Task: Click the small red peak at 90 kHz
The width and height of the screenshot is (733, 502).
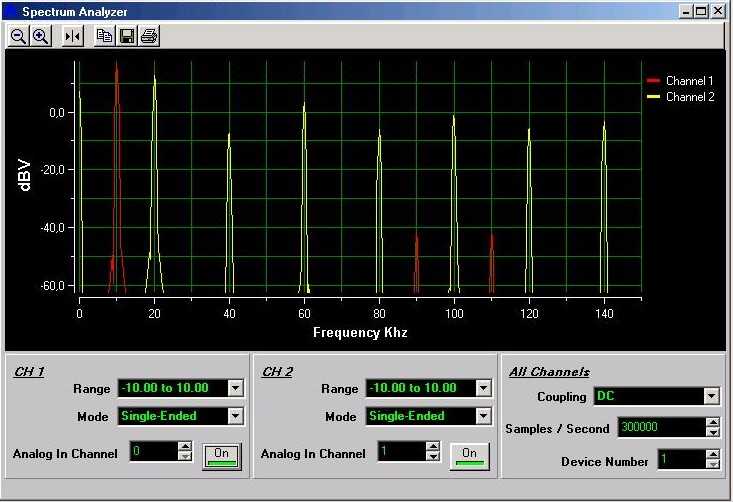Action: pos(417,262)
